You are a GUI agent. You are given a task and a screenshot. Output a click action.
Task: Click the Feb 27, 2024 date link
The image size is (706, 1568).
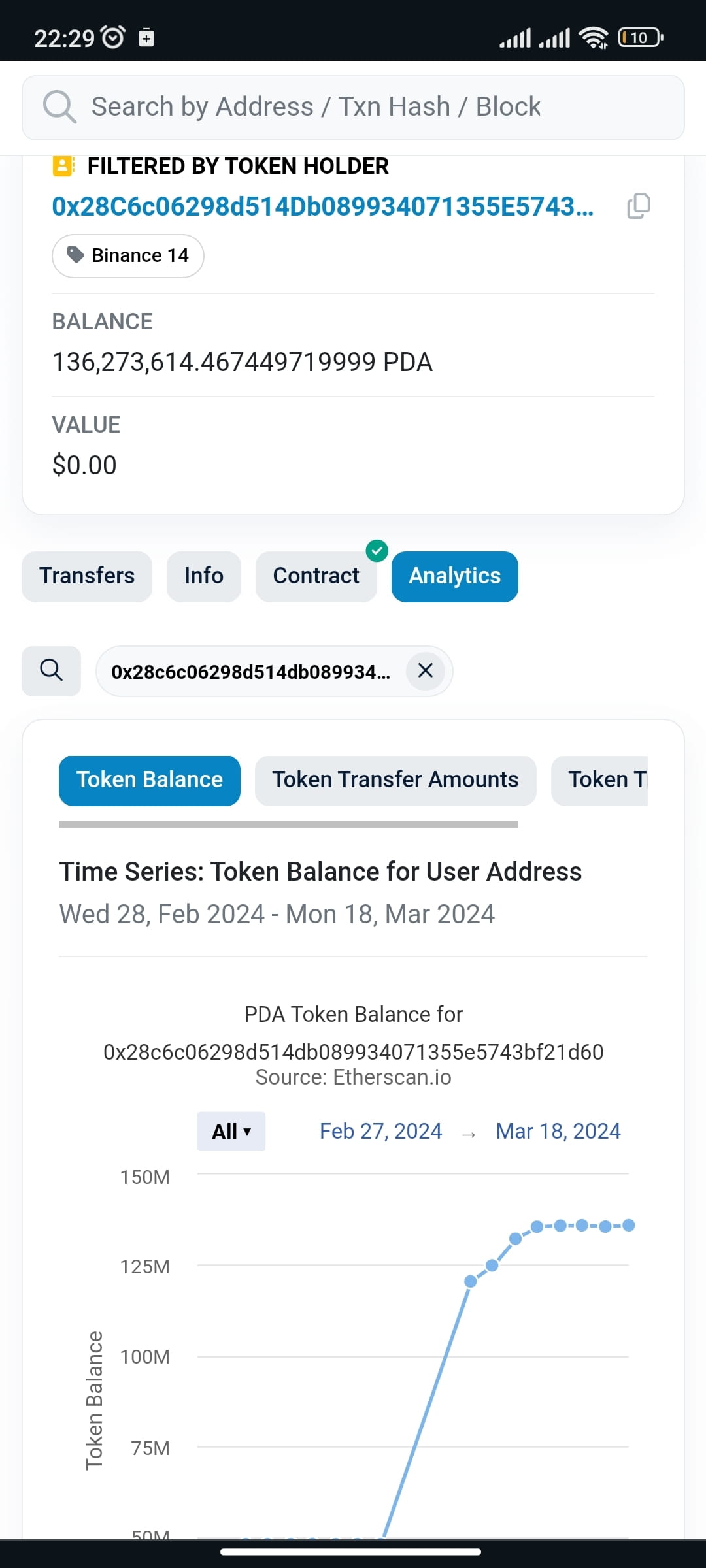[x=380, y=1131]
